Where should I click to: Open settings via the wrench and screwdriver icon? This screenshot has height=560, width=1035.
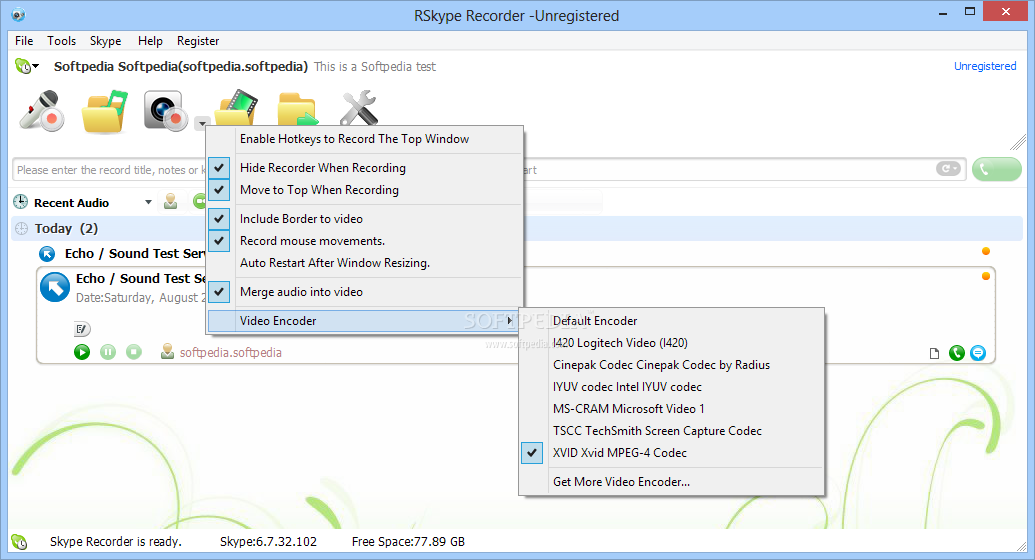pos(358,108)
